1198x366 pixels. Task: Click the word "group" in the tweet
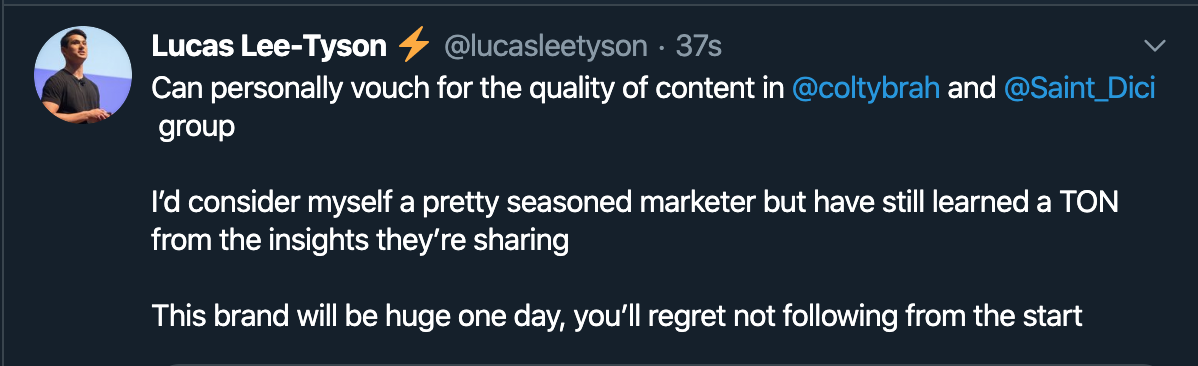coord(196,128)
